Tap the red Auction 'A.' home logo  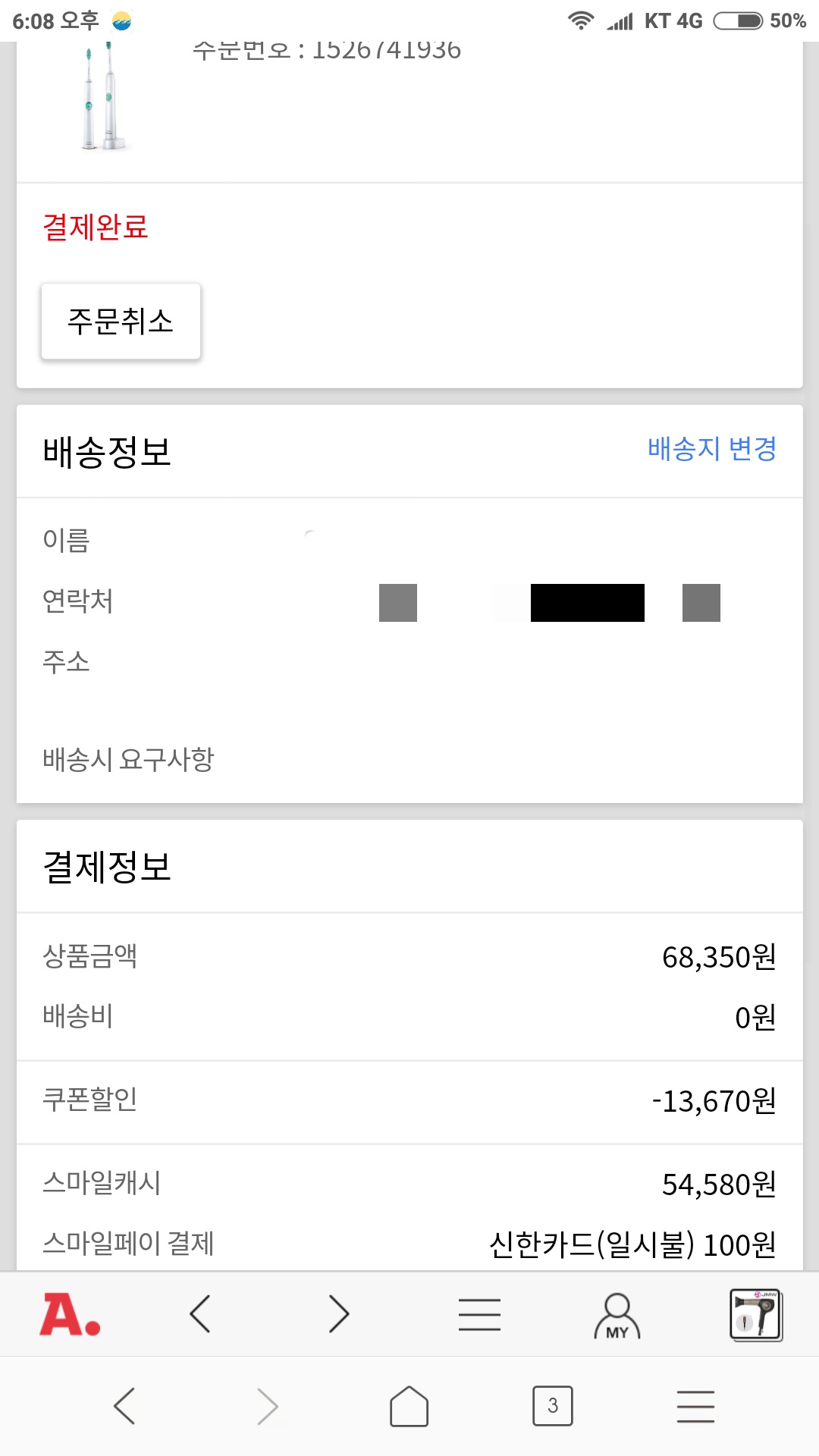click(x=70, y=1314)
